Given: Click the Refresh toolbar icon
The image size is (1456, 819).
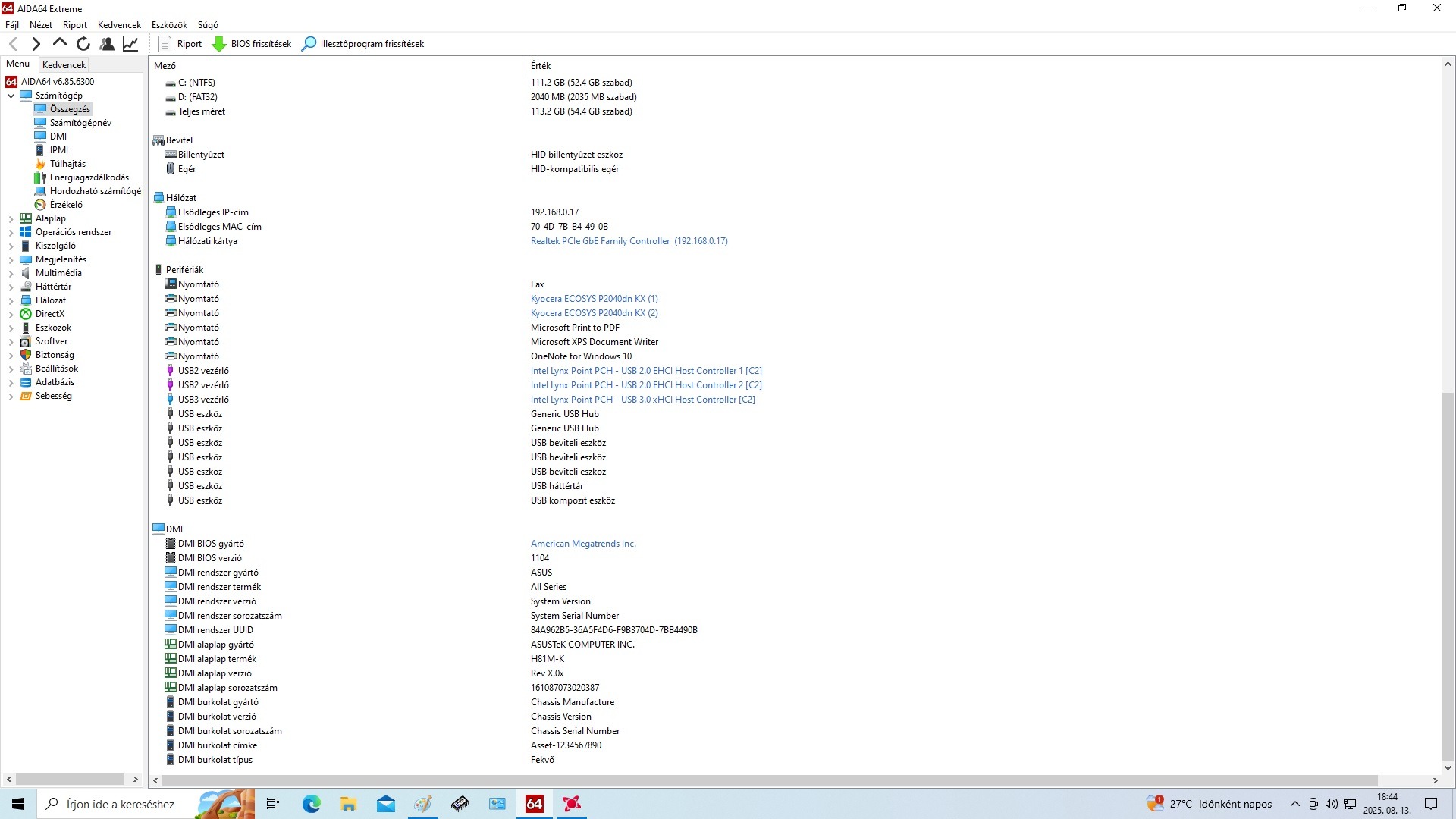Looking at the screenshot, I should [x=83, y=44].
